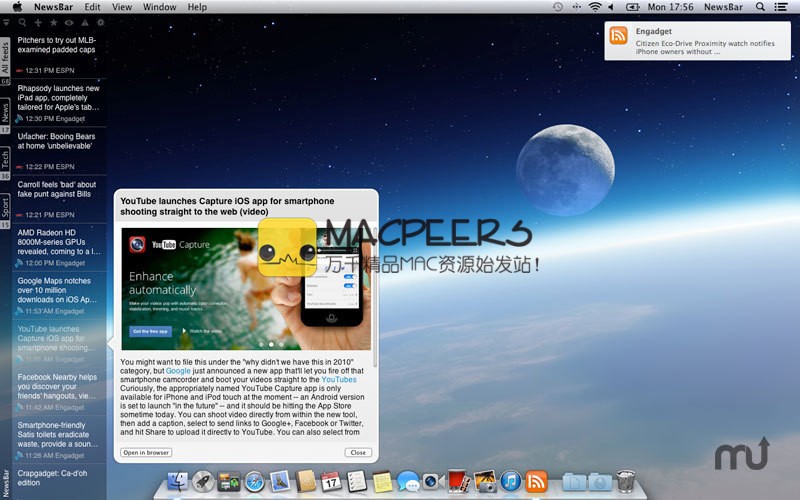The height and width of the screenshot is (500, 800).
Task: Open the NewsBar filter dropdown arrow
Action: pos(6,22)
